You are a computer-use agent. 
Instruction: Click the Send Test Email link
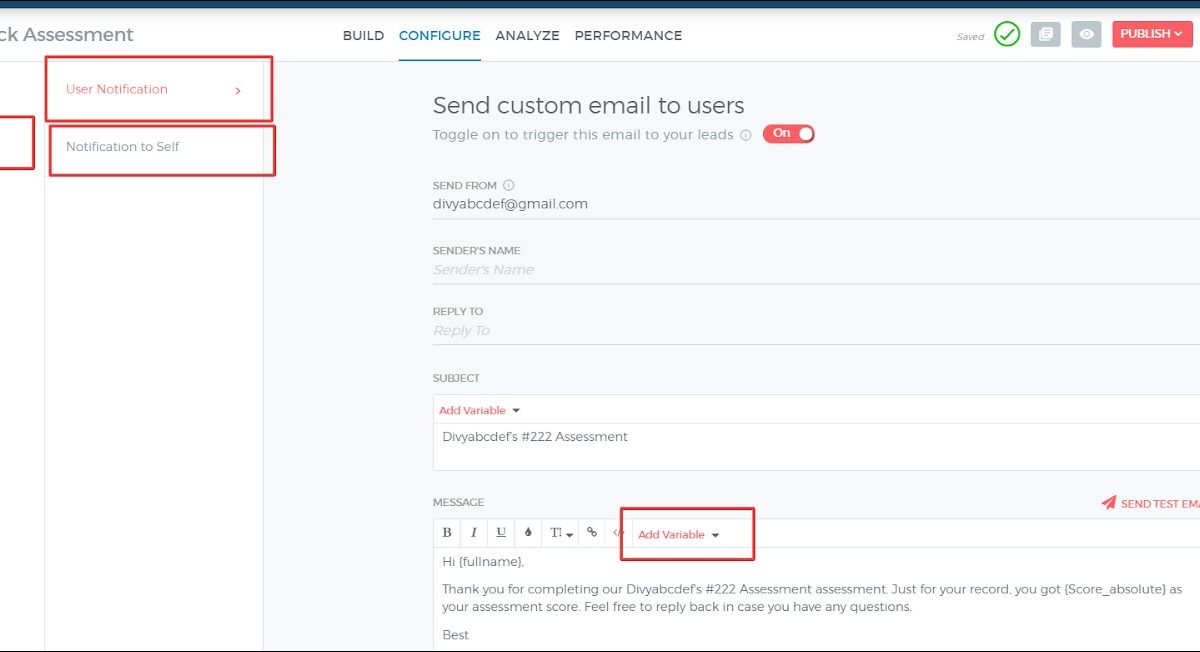click(1154, 503)
